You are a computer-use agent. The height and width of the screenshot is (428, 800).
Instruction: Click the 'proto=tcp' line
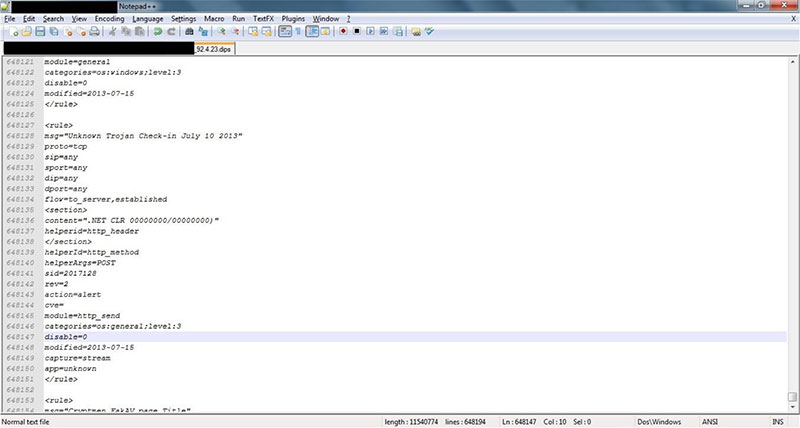[x=66, y=146]
